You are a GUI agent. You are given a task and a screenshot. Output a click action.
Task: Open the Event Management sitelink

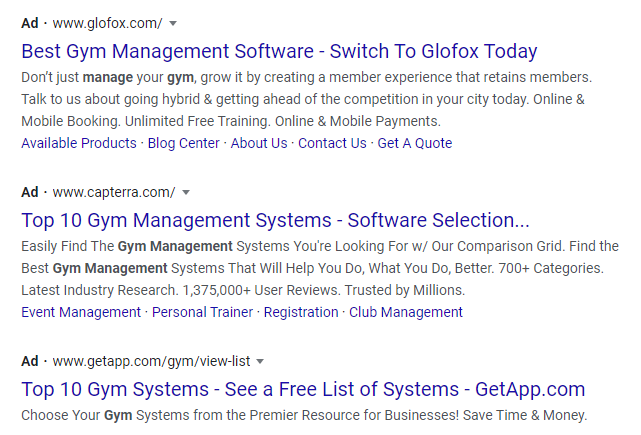(x=81, y=312)
